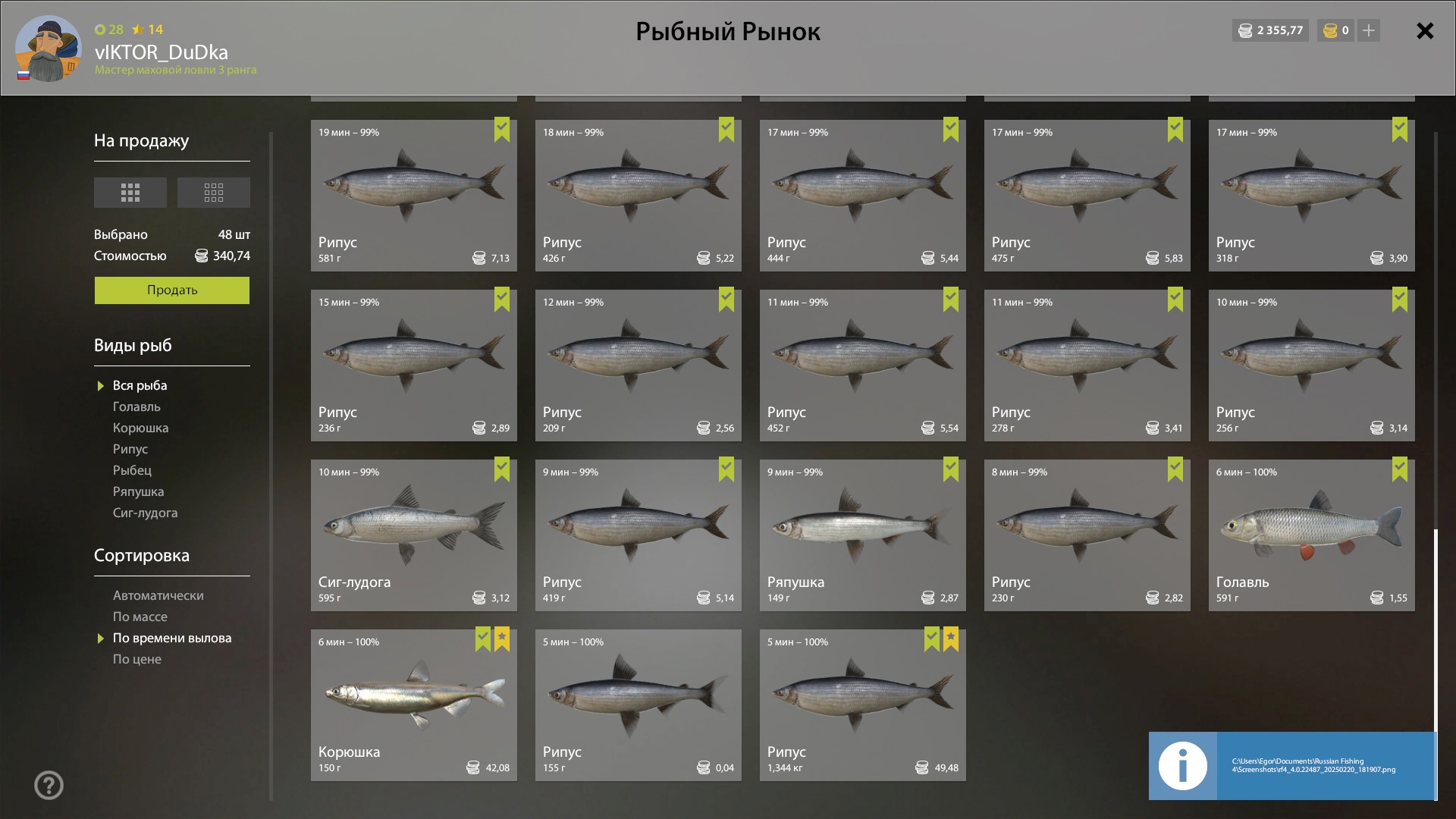Click the player avatar portrait
The height and width of the screenshot is (819, 1456).
click(49, 49)
